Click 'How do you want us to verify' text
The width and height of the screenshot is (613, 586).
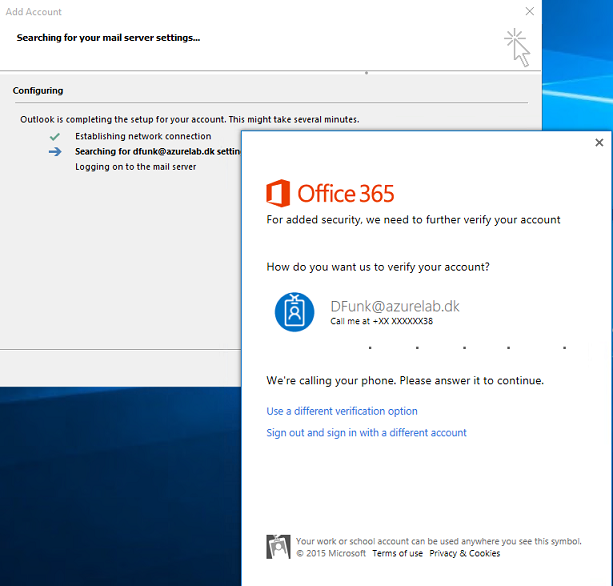point(378,267)
